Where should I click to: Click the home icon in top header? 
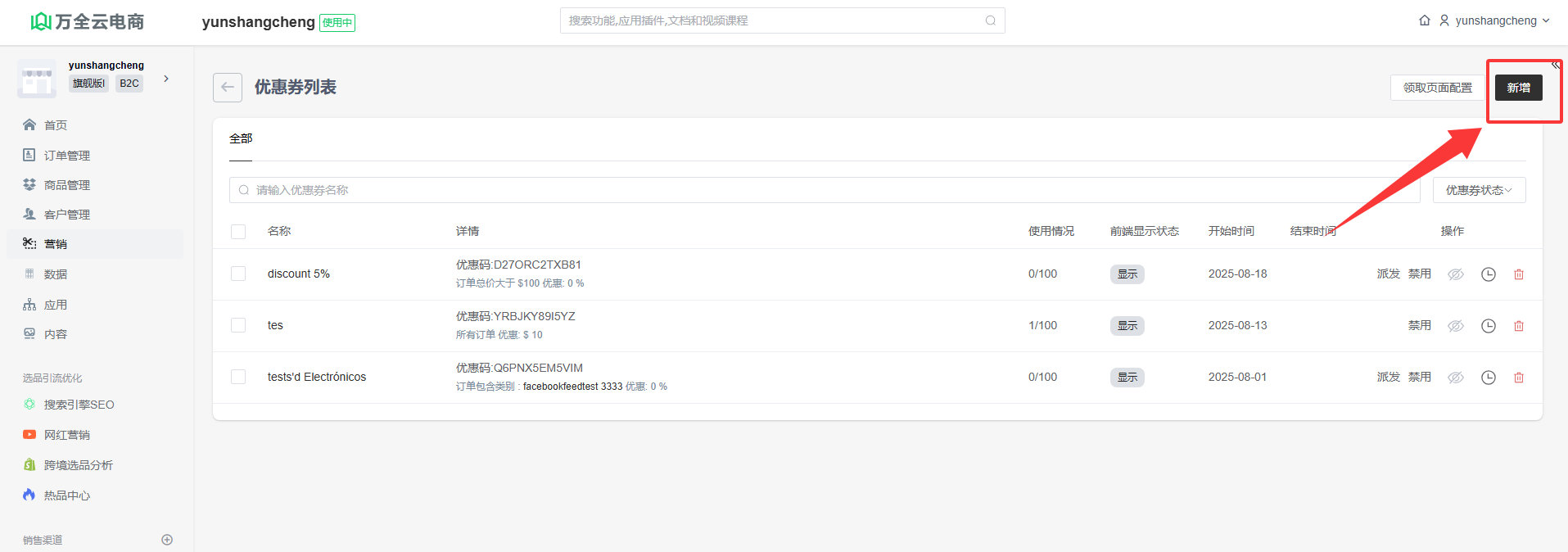1425,20
